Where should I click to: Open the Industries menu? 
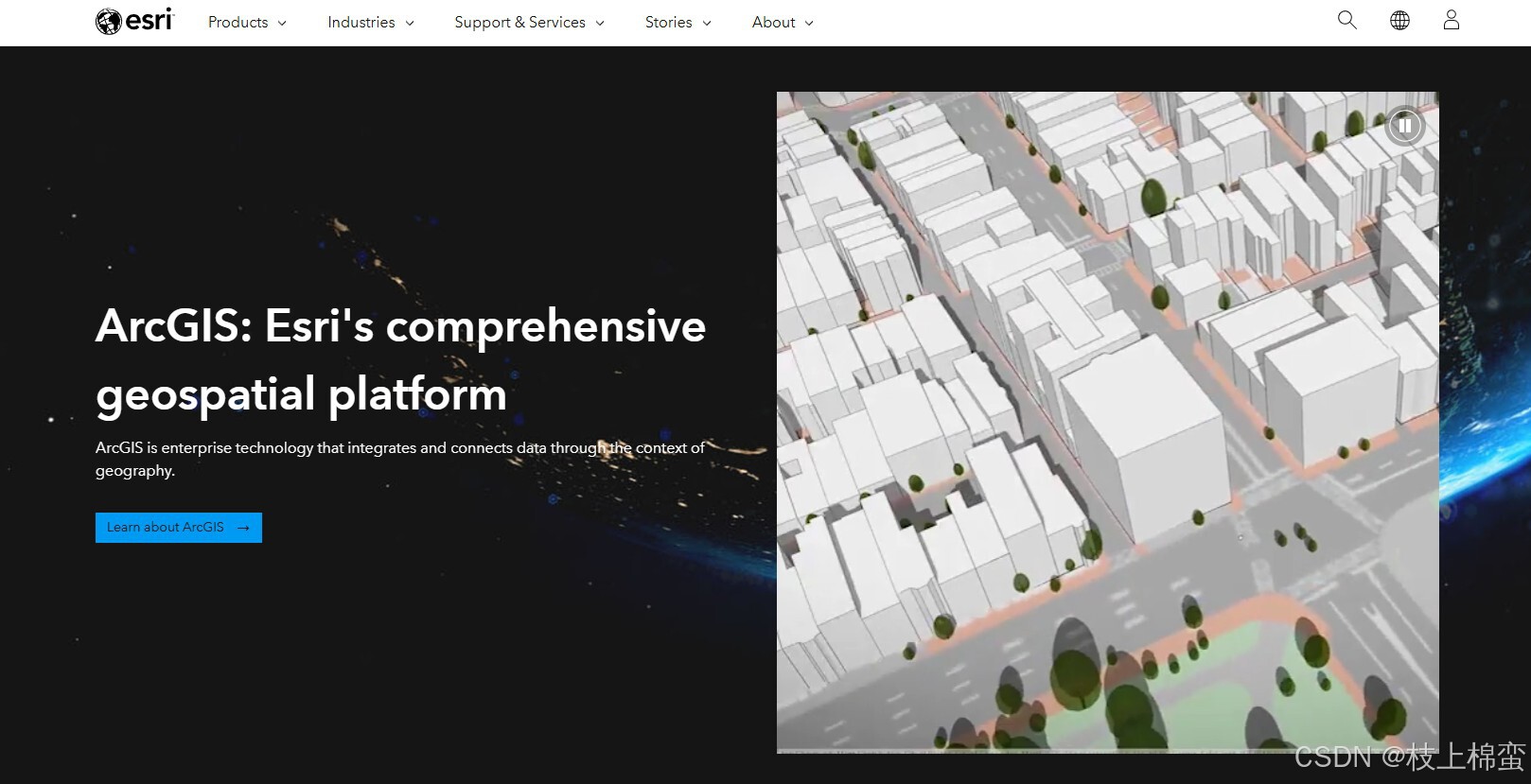[x=371, y=22]
